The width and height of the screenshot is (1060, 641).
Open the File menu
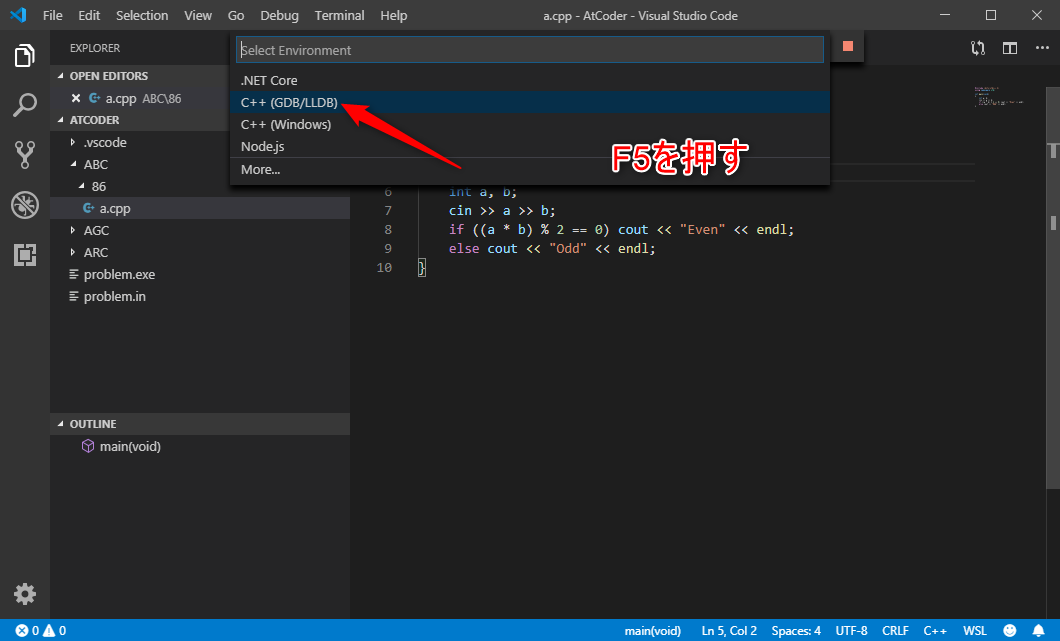[52, 16]
